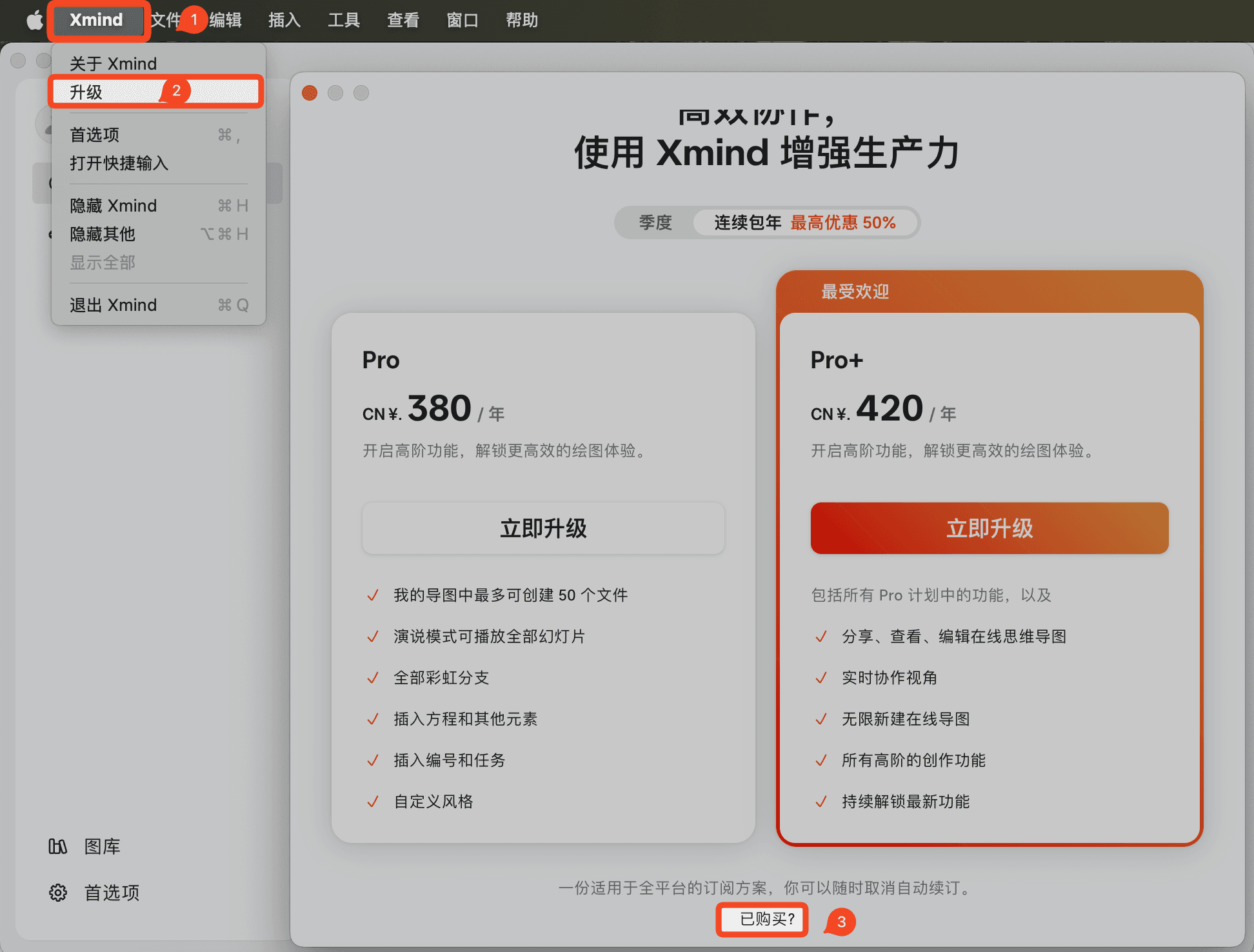
Task: Click Pro plan 立即升级 button
Action: click(x=543, y=528)
